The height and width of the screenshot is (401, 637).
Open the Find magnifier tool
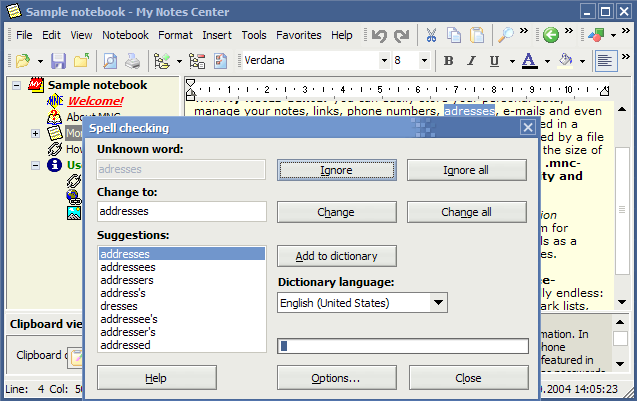click(x=507, y=35)
